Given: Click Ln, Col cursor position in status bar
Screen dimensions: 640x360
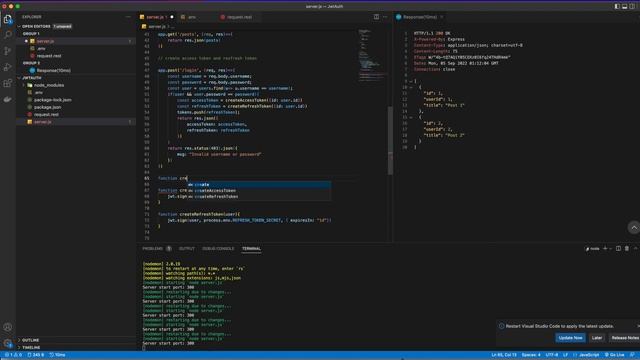Looking at the screenshot, I should point(504,355).
